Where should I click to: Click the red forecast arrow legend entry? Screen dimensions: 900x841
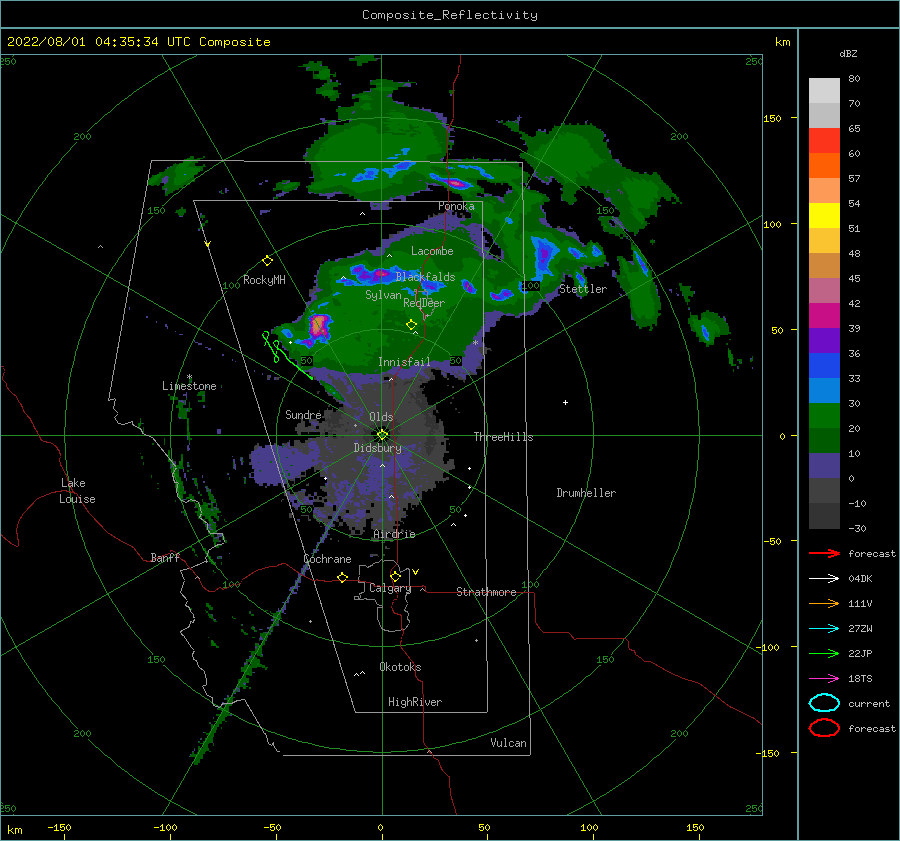point(852,553)
